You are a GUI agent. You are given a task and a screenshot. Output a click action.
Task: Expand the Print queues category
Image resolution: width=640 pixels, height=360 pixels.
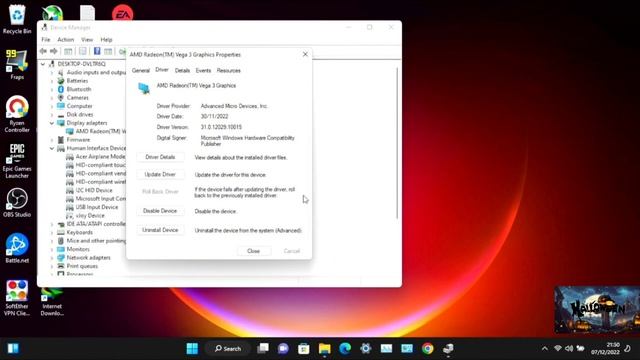[x=52, y=266]
